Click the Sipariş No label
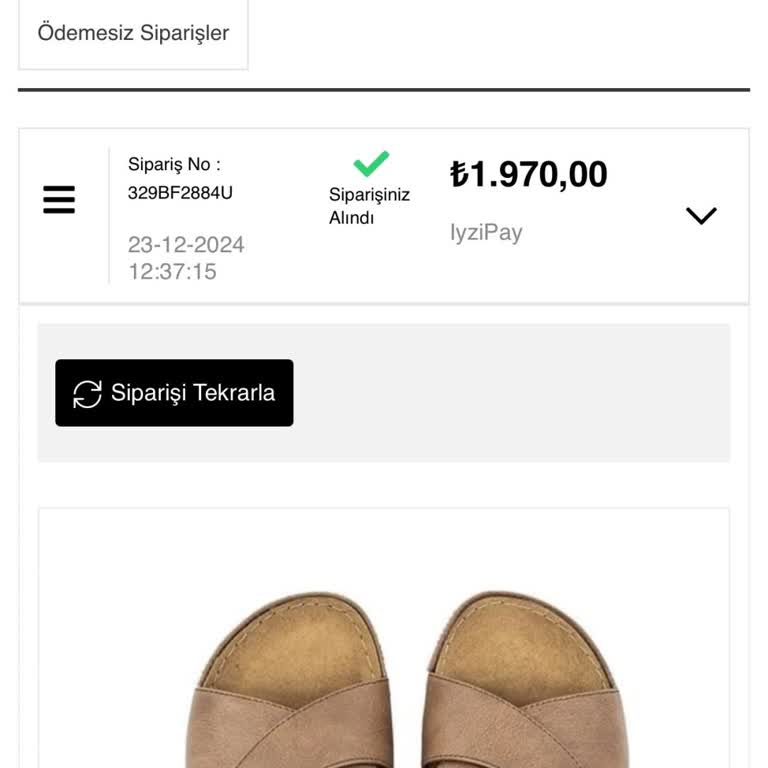Screen dimensions: 768x768 pyautogui.click(x=174, y=164)
